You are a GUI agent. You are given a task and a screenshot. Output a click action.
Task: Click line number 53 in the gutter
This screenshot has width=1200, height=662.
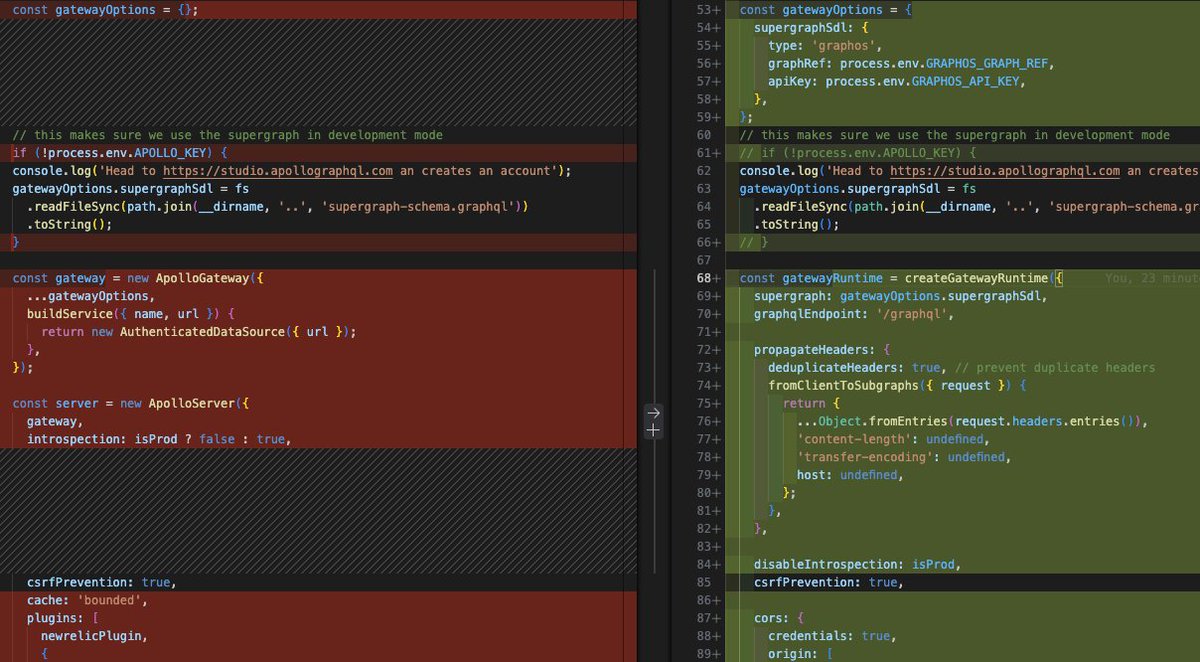[x=706, y=9]
